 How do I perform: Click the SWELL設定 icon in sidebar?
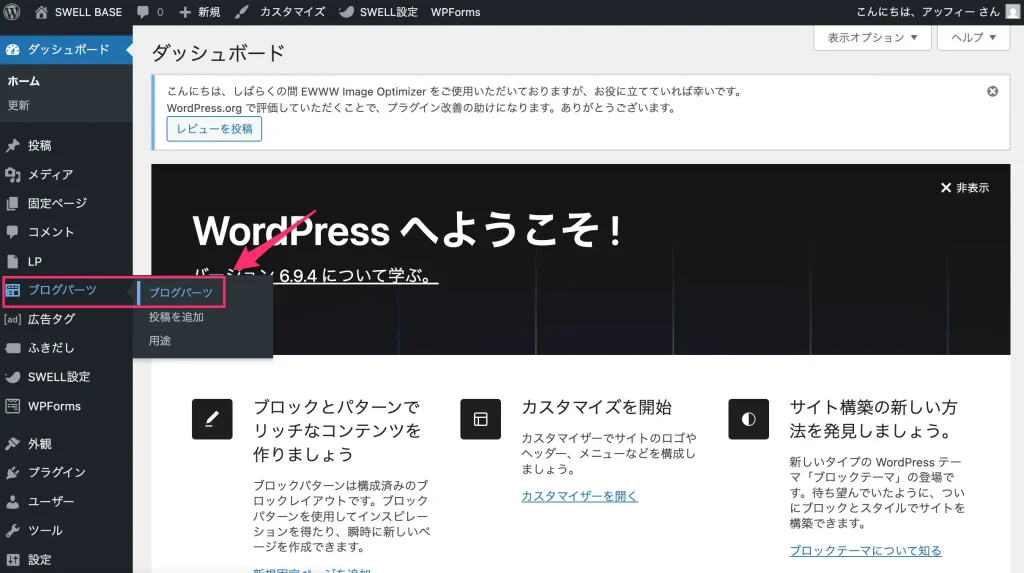click(x=12, y=377)
